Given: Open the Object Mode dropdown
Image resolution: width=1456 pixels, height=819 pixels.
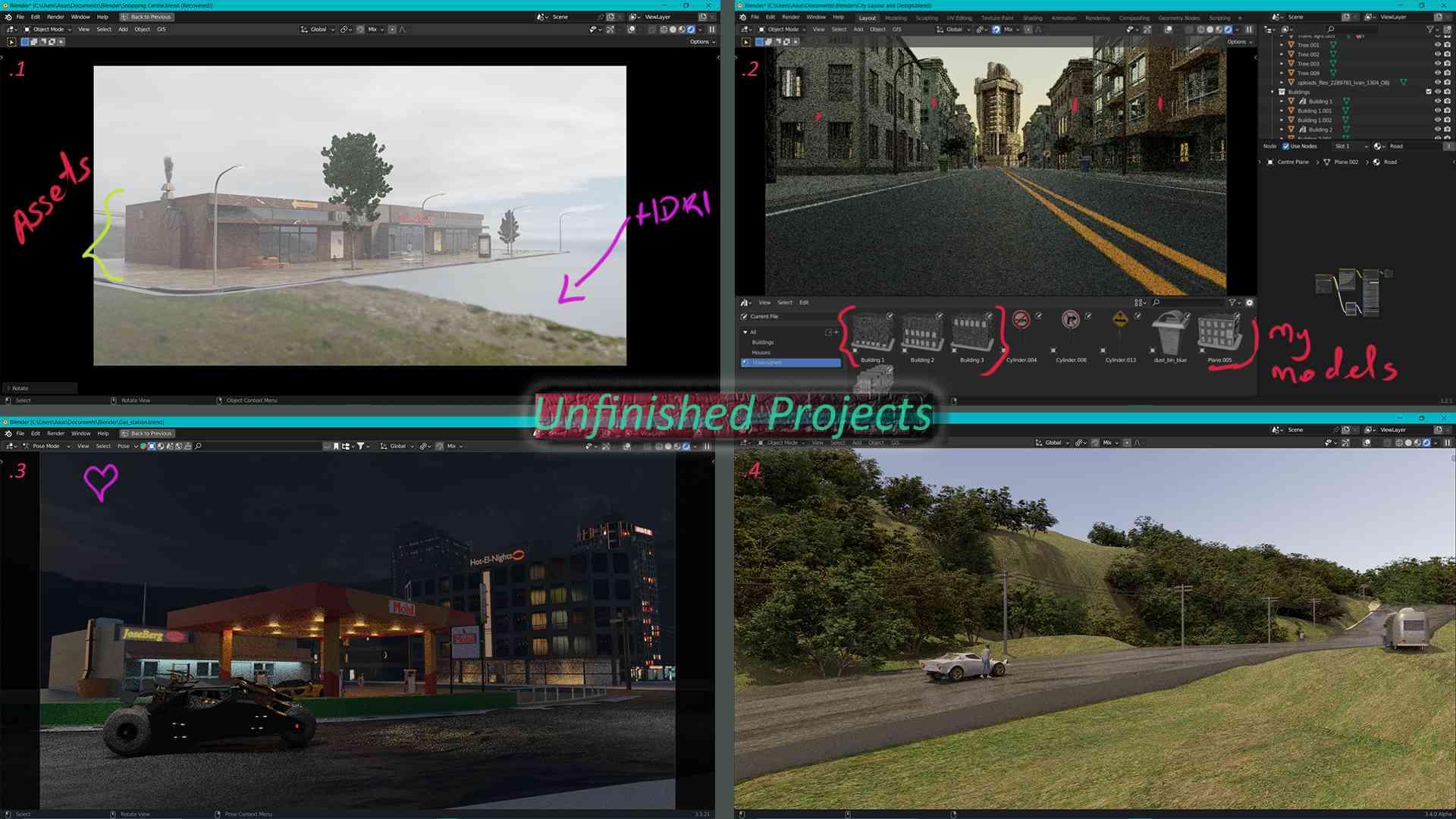Looking at the screenshot, I should click(x=785, y=29).
